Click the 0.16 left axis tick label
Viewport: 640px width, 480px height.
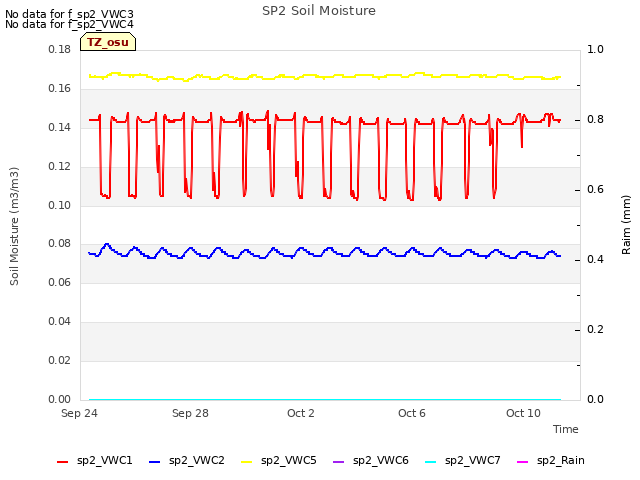point(59,89)
